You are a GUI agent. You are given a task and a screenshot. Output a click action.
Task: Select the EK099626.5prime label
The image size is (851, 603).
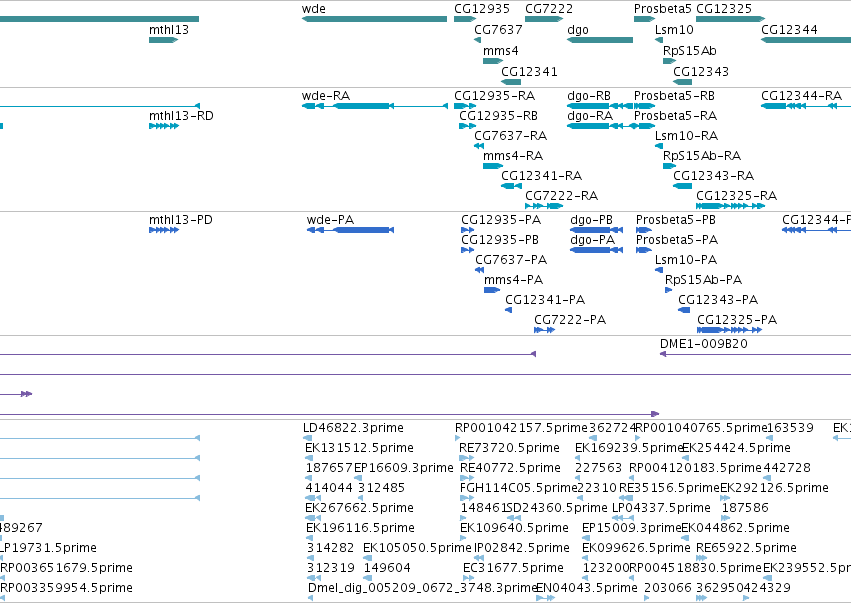(636, 548)
